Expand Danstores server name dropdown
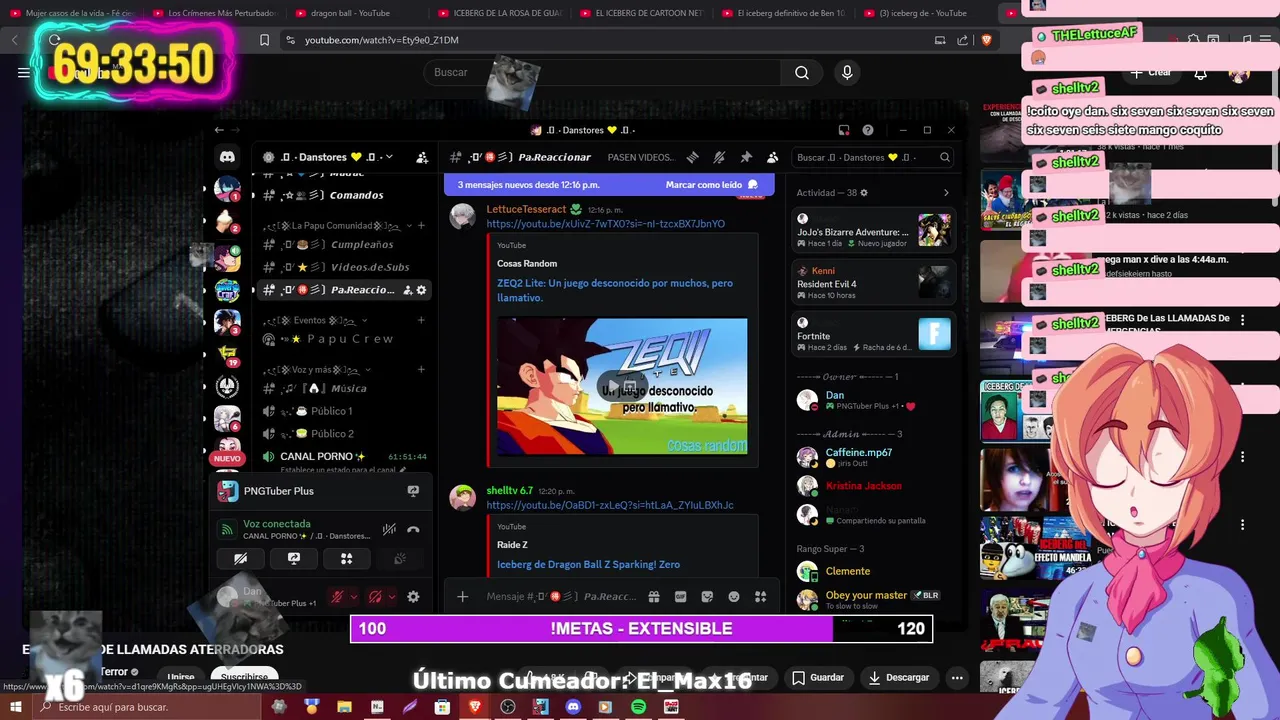 click(x=389, y=157)
